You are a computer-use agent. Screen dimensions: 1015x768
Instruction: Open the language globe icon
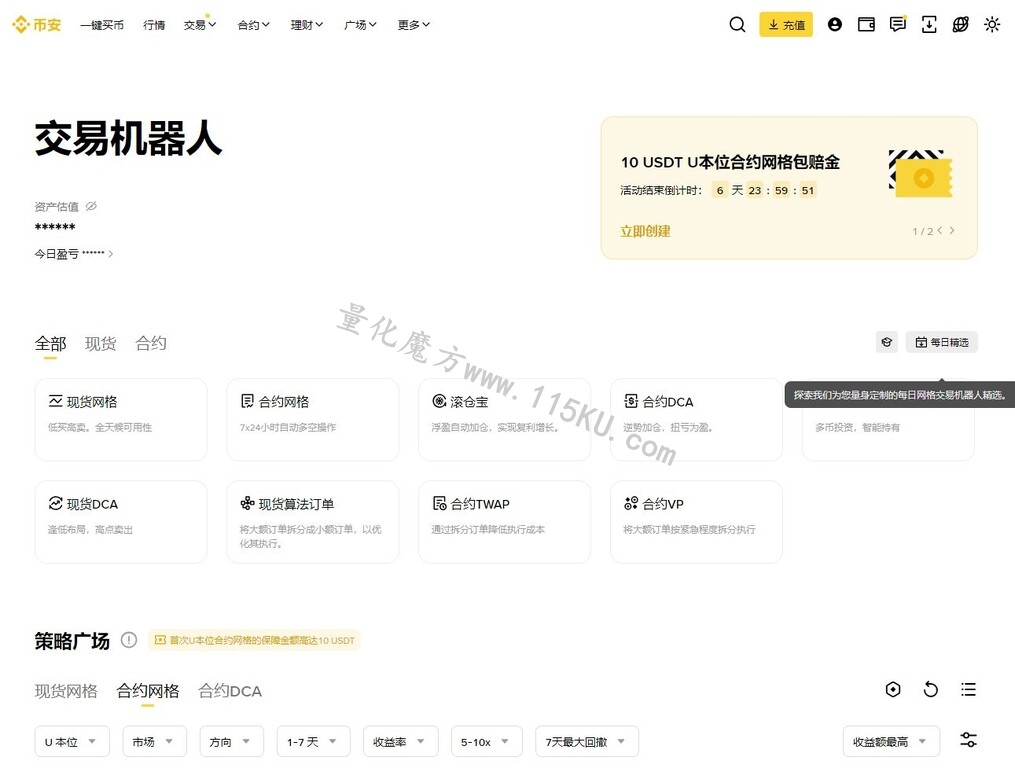click(961, 25)
